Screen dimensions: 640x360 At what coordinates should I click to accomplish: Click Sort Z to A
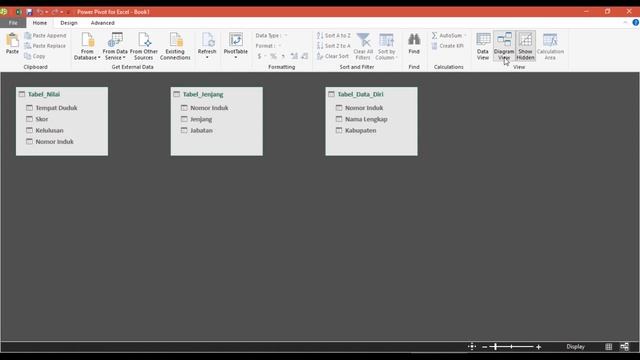(x=333, y=46)
